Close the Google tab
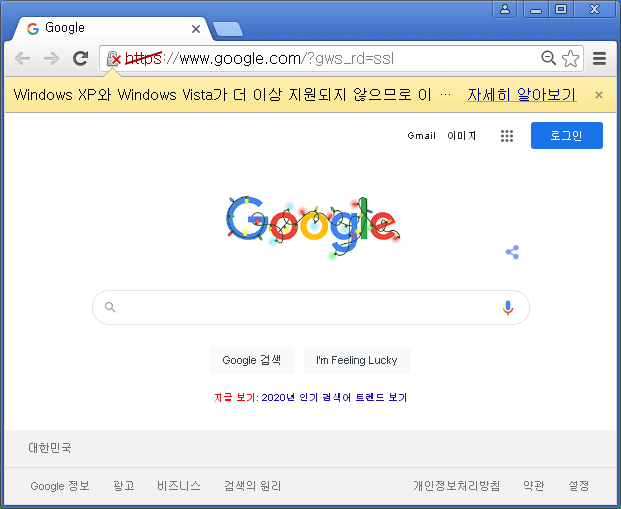Image resolution: width=621 pixels, height=509 pixels. tap(196, 29)
